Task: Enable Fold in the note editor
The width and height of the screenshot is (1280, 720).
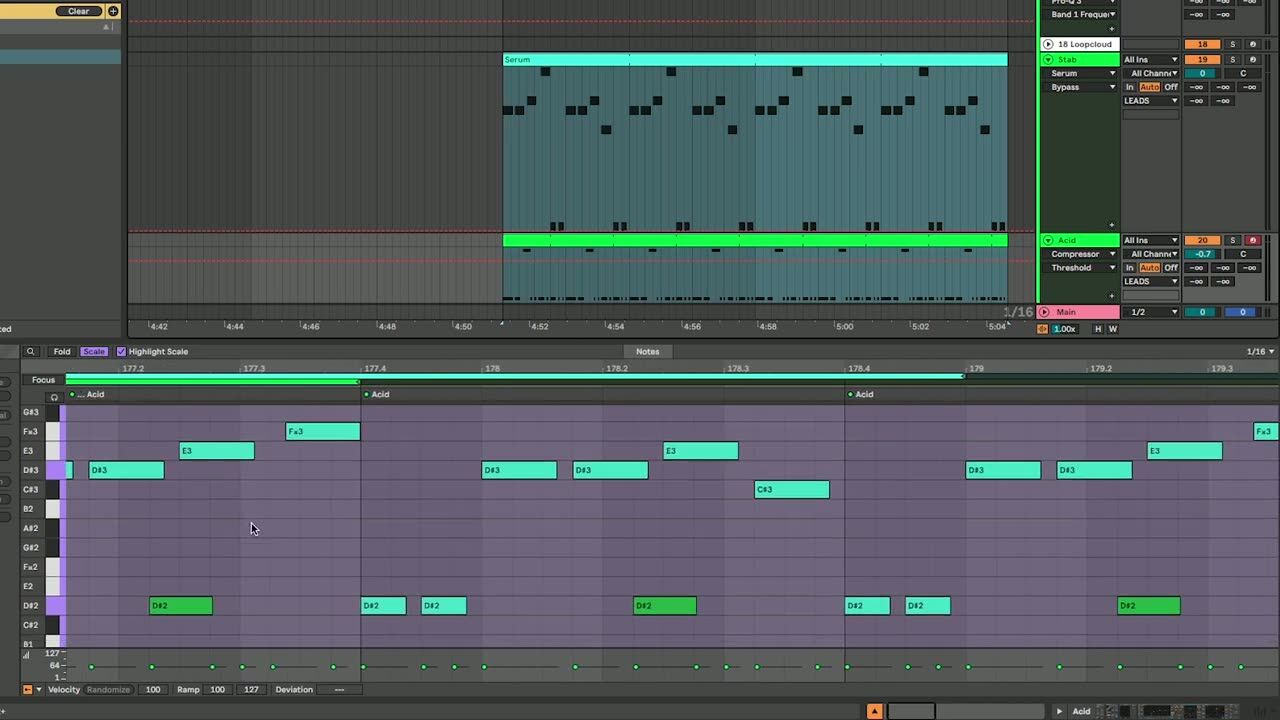Action: click(62, 352)
